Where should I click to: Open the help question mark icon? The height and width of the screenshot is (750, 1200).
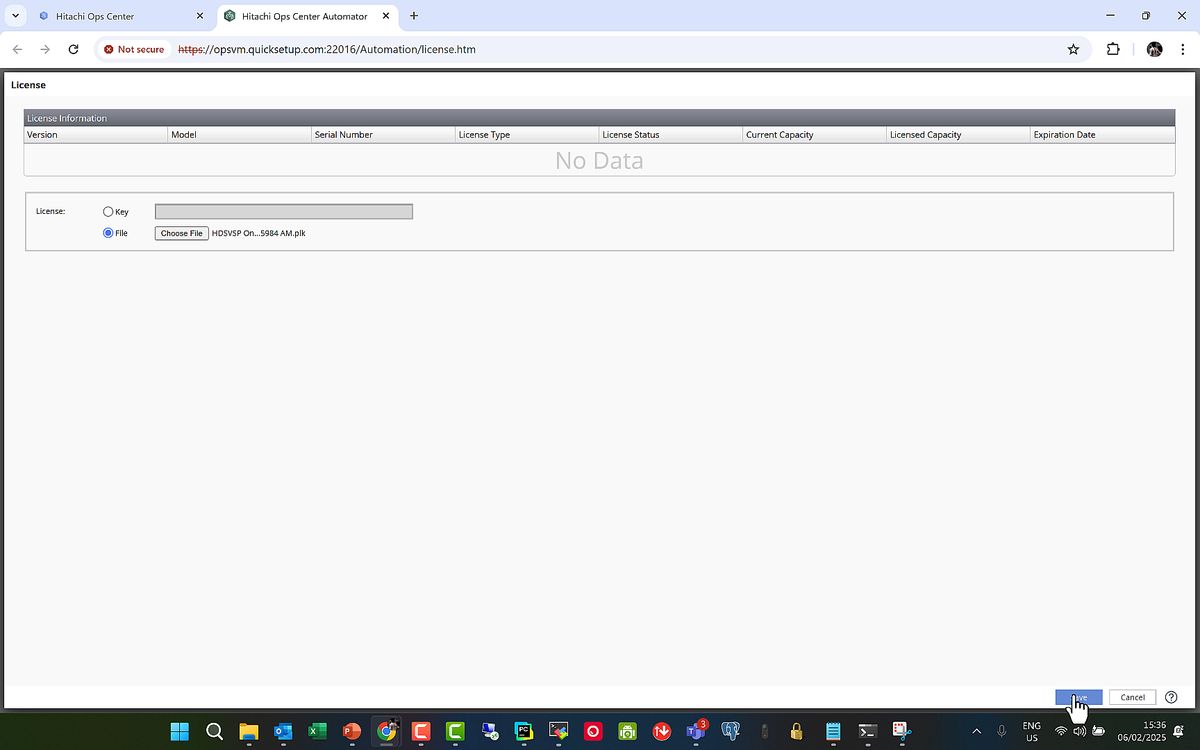tap(1172, 697)
